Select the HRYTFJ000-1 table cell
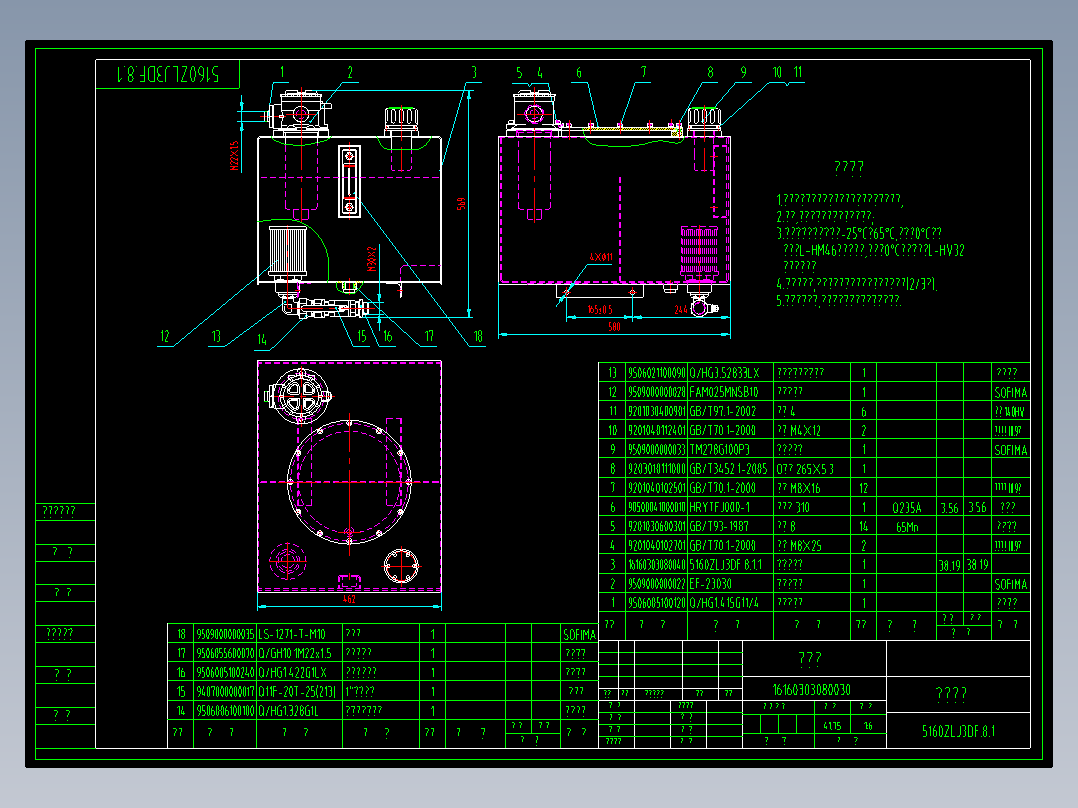This screenshot has height=808, width=1078. point(719,507)
